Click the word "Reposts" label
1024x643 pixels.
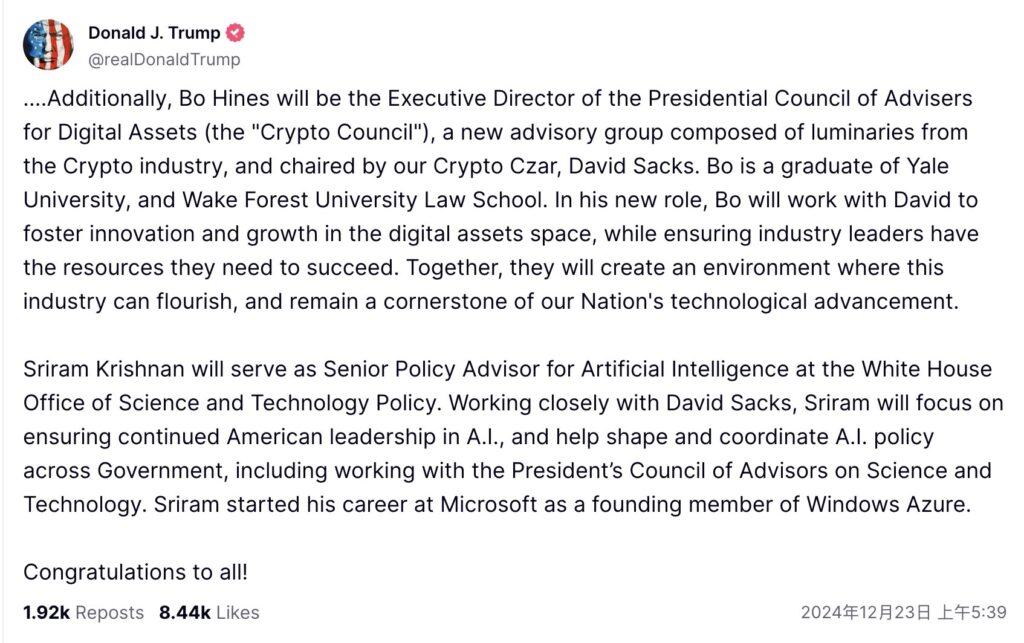[x=110, y=612]
